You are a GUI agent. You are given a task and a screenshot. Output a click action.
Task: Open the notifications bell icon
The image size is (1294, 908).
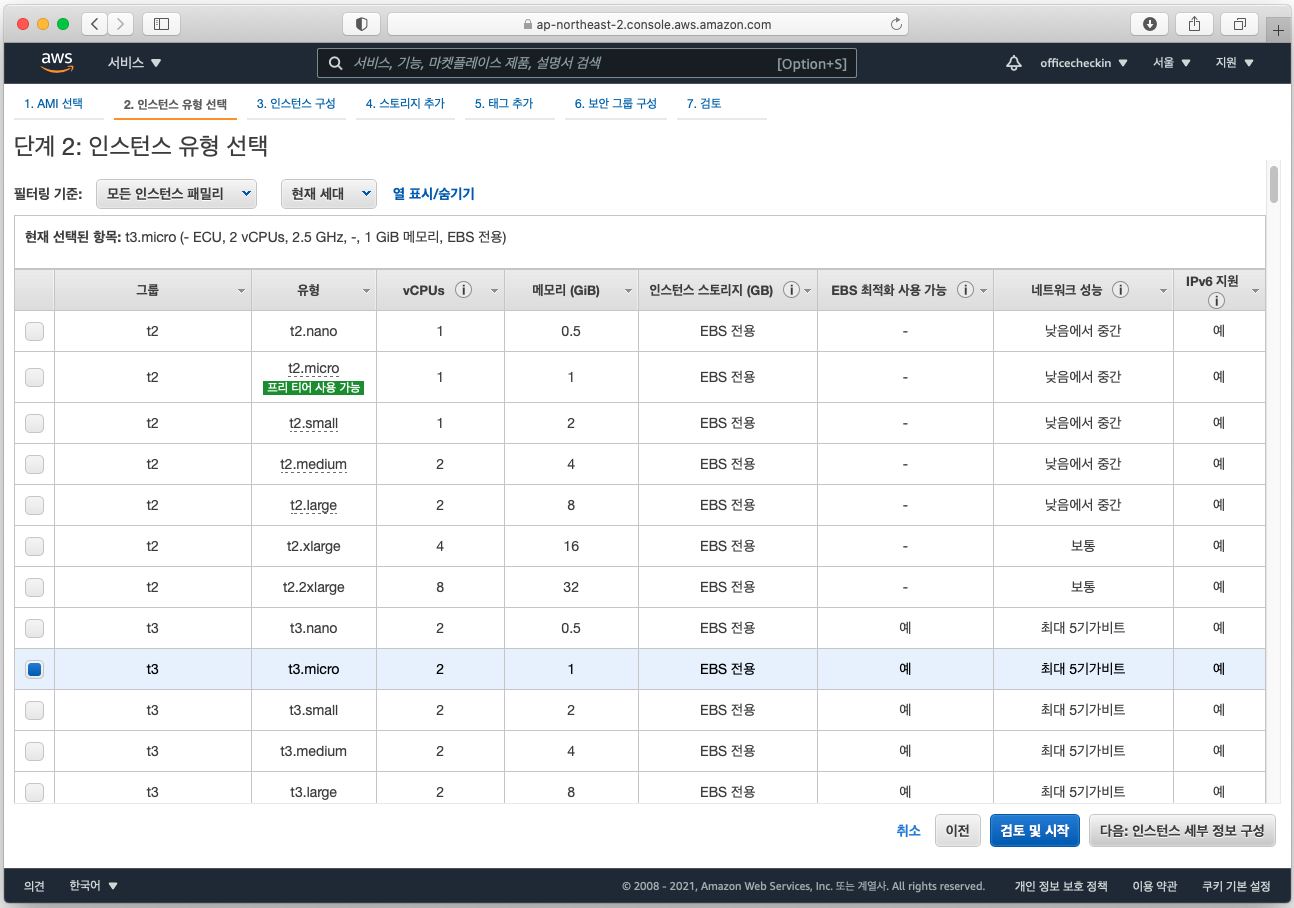coord(1014,63)
